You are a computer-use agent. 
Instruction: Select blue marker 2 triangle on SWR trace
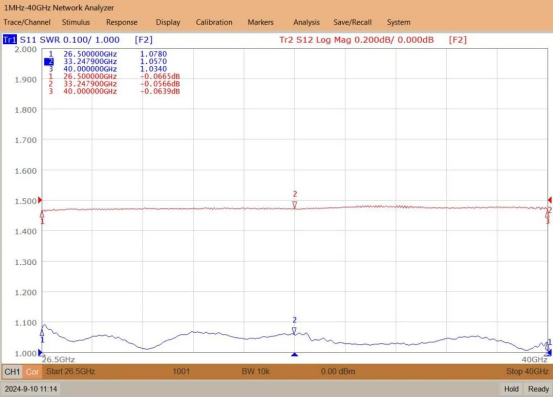(x=294, y=330)
